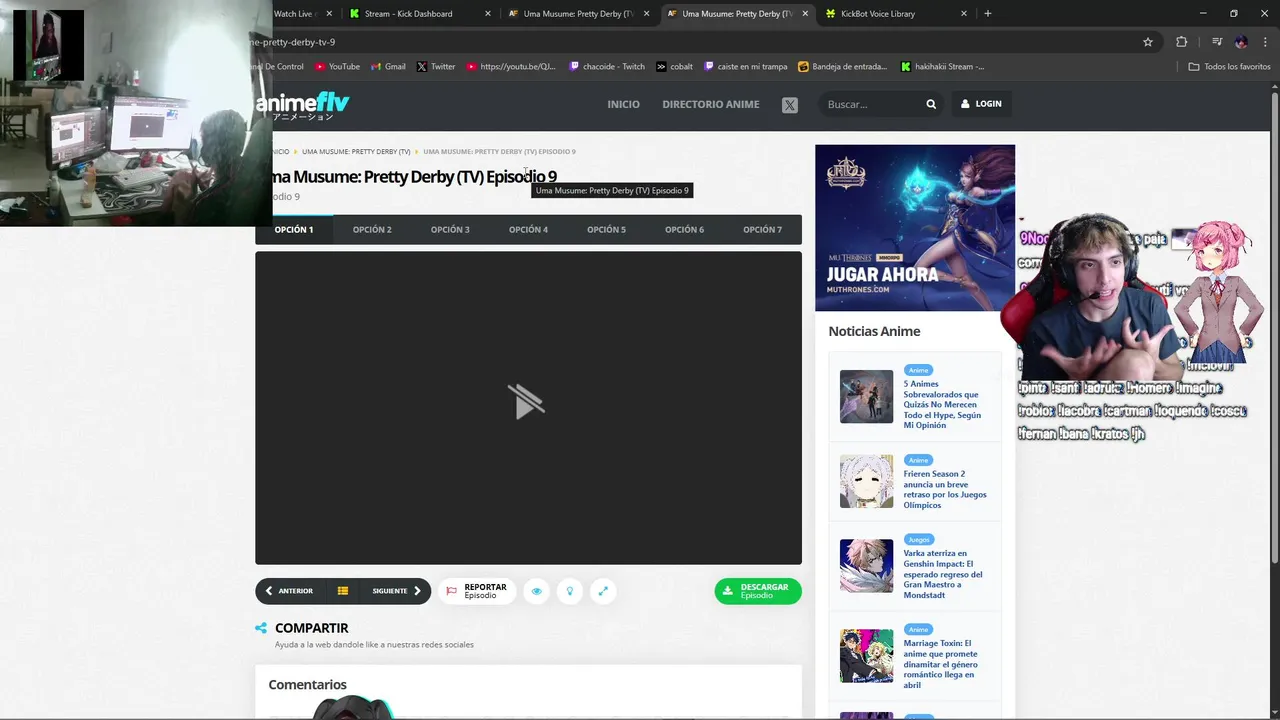Open DIRECTORIO ANIME in the navigation
Image resolution: width=1280 pixels, height=720 pixels.
[711, 104]
